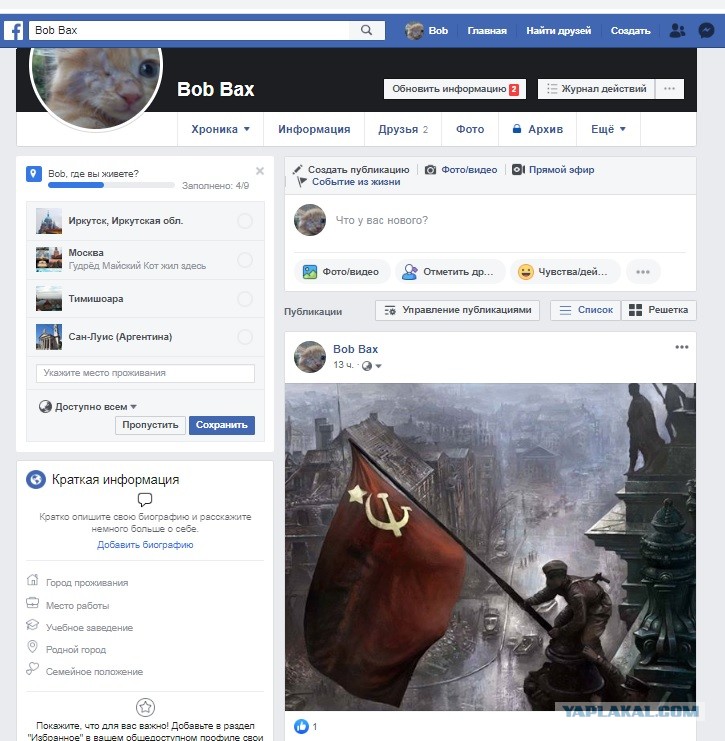Image resolution: width=725 pixels, height=741 pixels.
Task: Switch publications to Решетка view
Action: click(x=658, y=310)
